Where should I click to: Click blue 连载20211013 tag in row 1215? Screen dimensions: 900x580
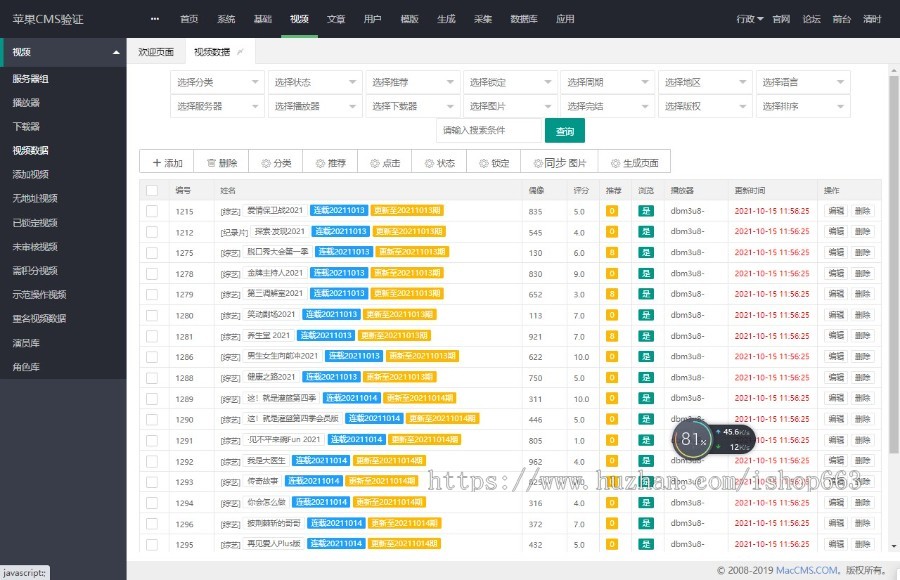pos(339,210)
